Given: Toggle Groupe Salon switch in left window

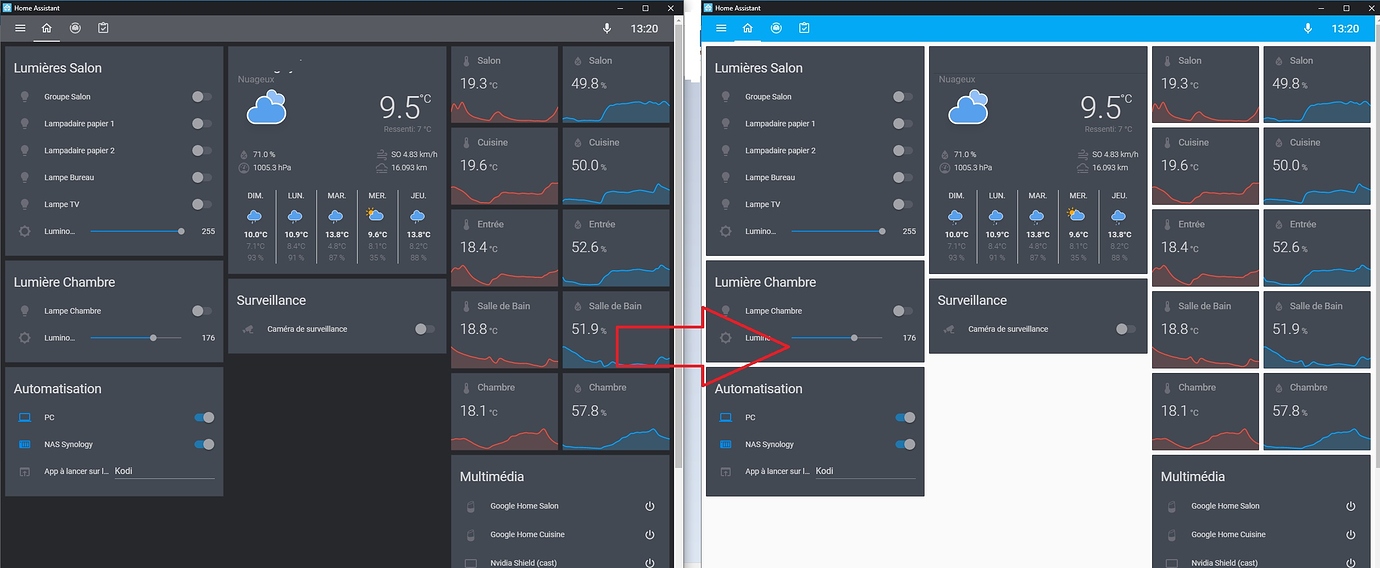Looking at the screenshot, I should pos(202,97).
